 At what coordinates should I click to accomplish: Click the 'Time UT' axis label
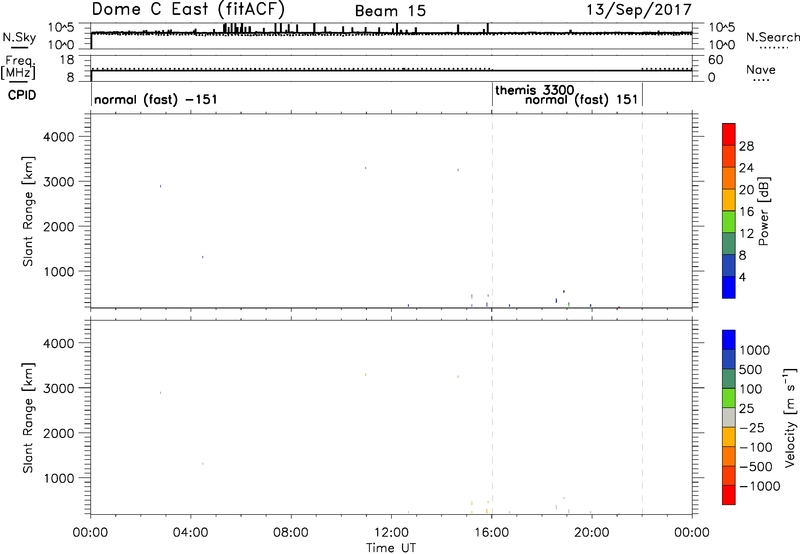click(391, 548)
